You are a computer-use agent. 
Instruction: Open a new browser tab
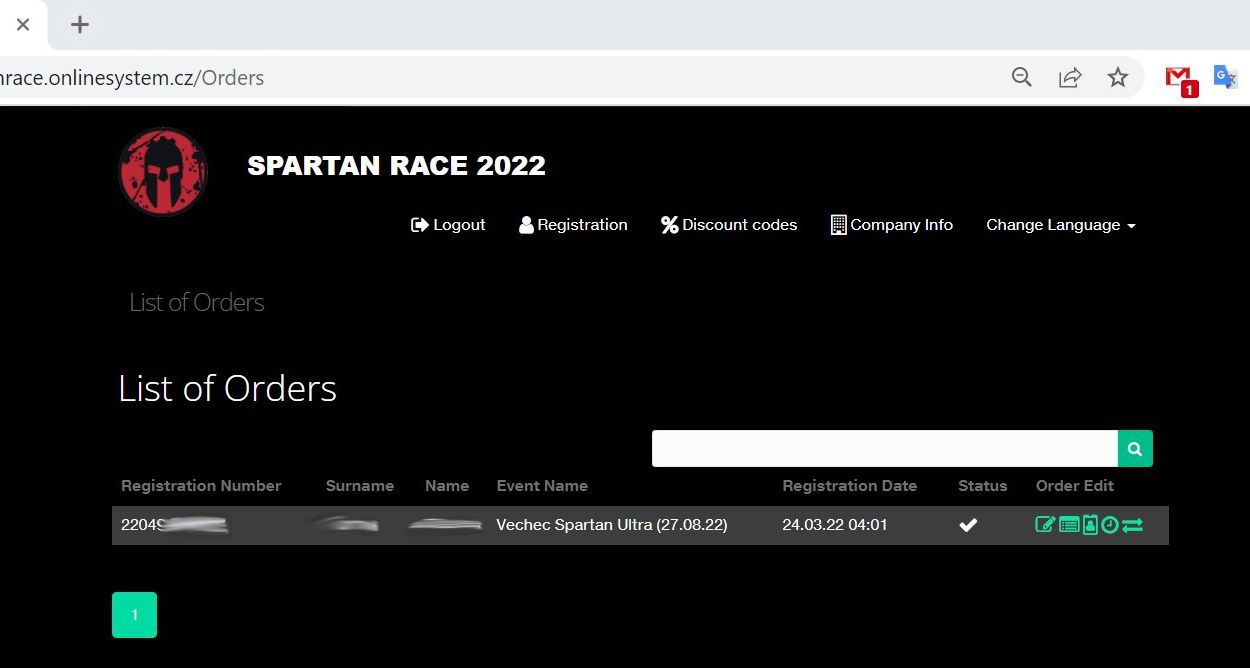tap(80, 25)
